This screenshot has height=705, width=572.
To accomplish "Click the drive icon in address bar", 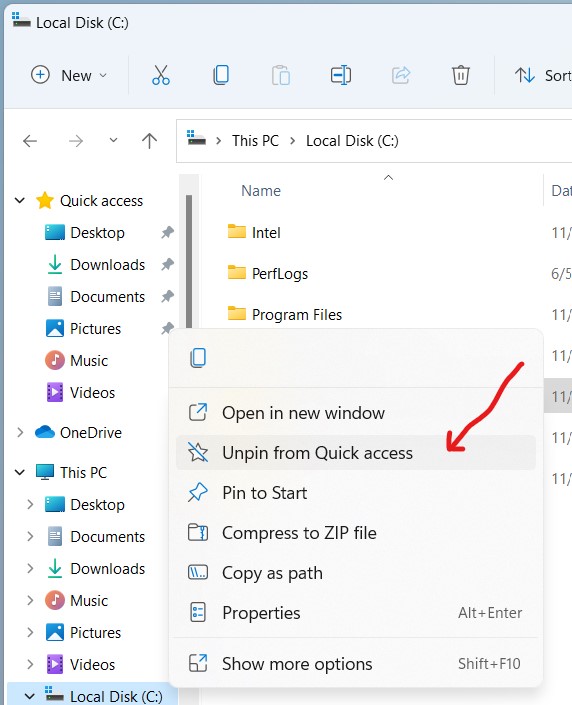I will coord(196,138).
